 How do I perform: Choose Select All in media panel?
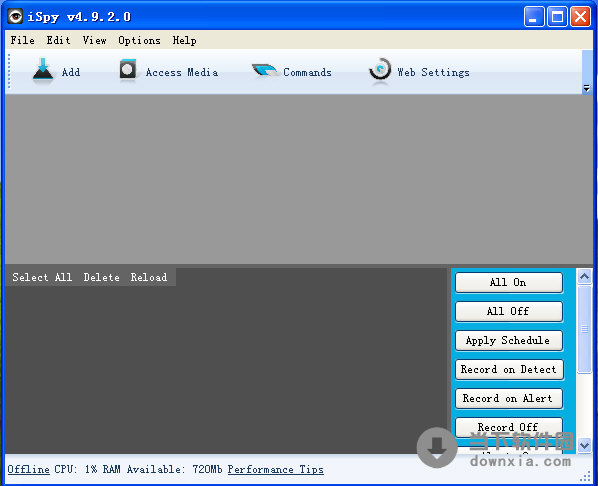tap(42, 277)
